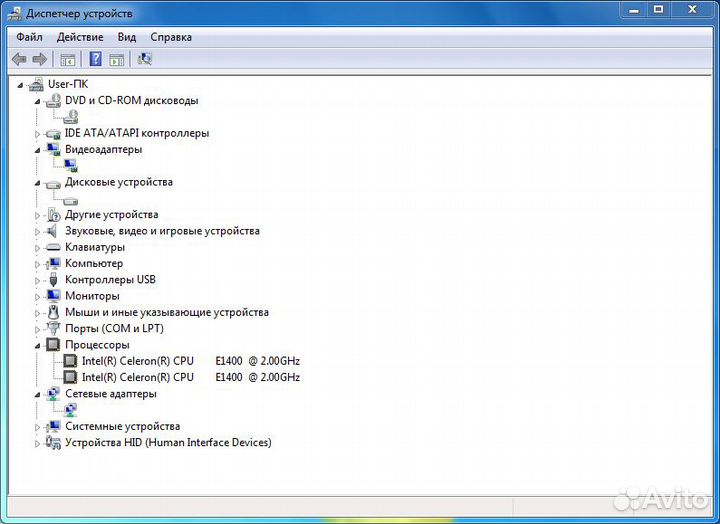
Task: Open the Справка menu
Action: tap(171, 37)
